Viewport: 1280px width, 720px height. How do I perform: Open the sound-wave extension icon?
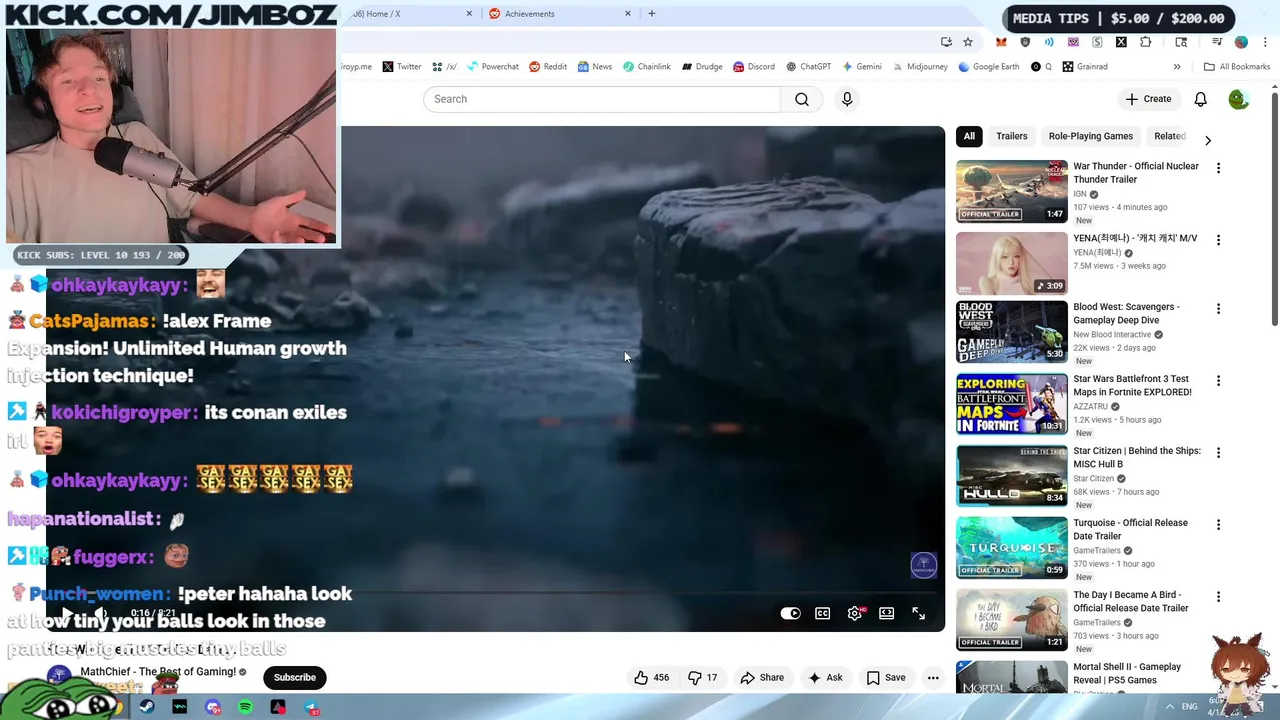[x=1049, y=42]
